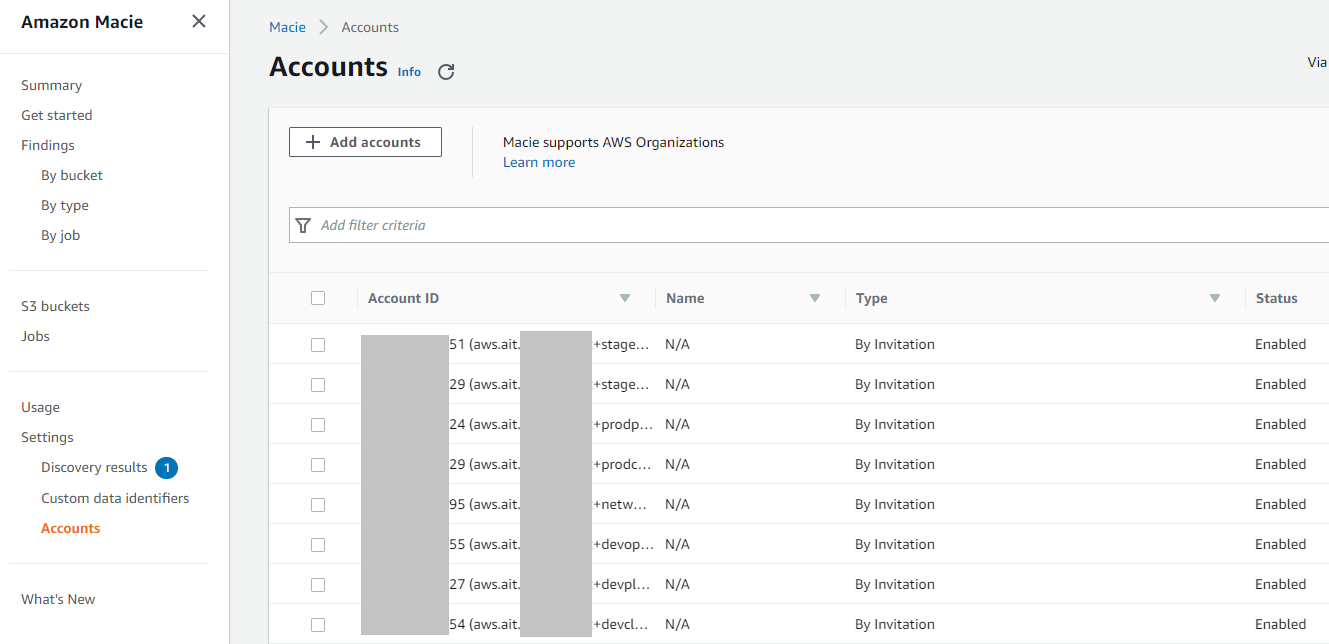This screenshot has width=1329, height=644.
Task: Sort by Name column arrow
Action: (815, 298)
